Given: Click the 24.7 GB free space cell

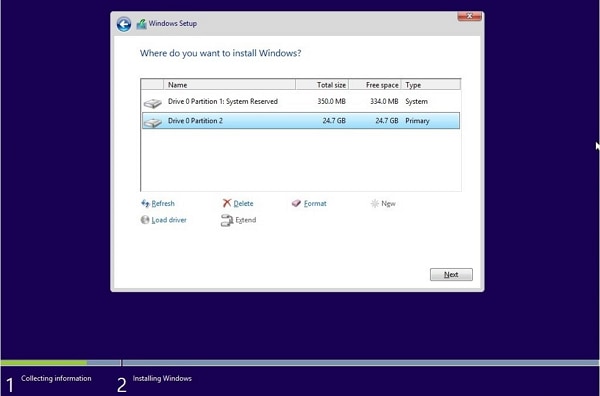Looking at the screenshot, I should pyautogui.click(x=387, y=121).
